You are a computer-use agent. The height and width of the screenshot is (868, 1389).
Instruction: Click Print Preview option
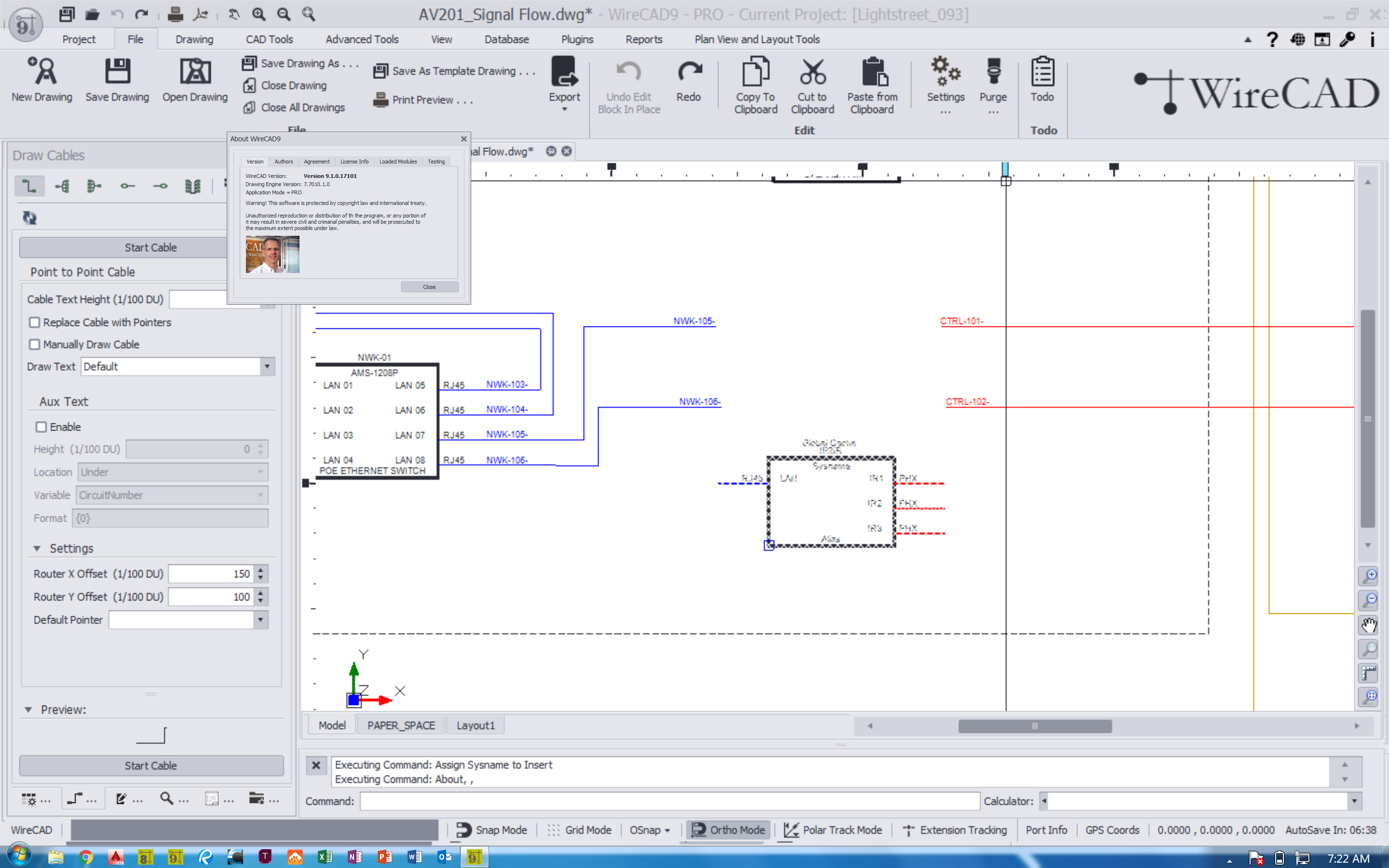[x=423, y=100]
